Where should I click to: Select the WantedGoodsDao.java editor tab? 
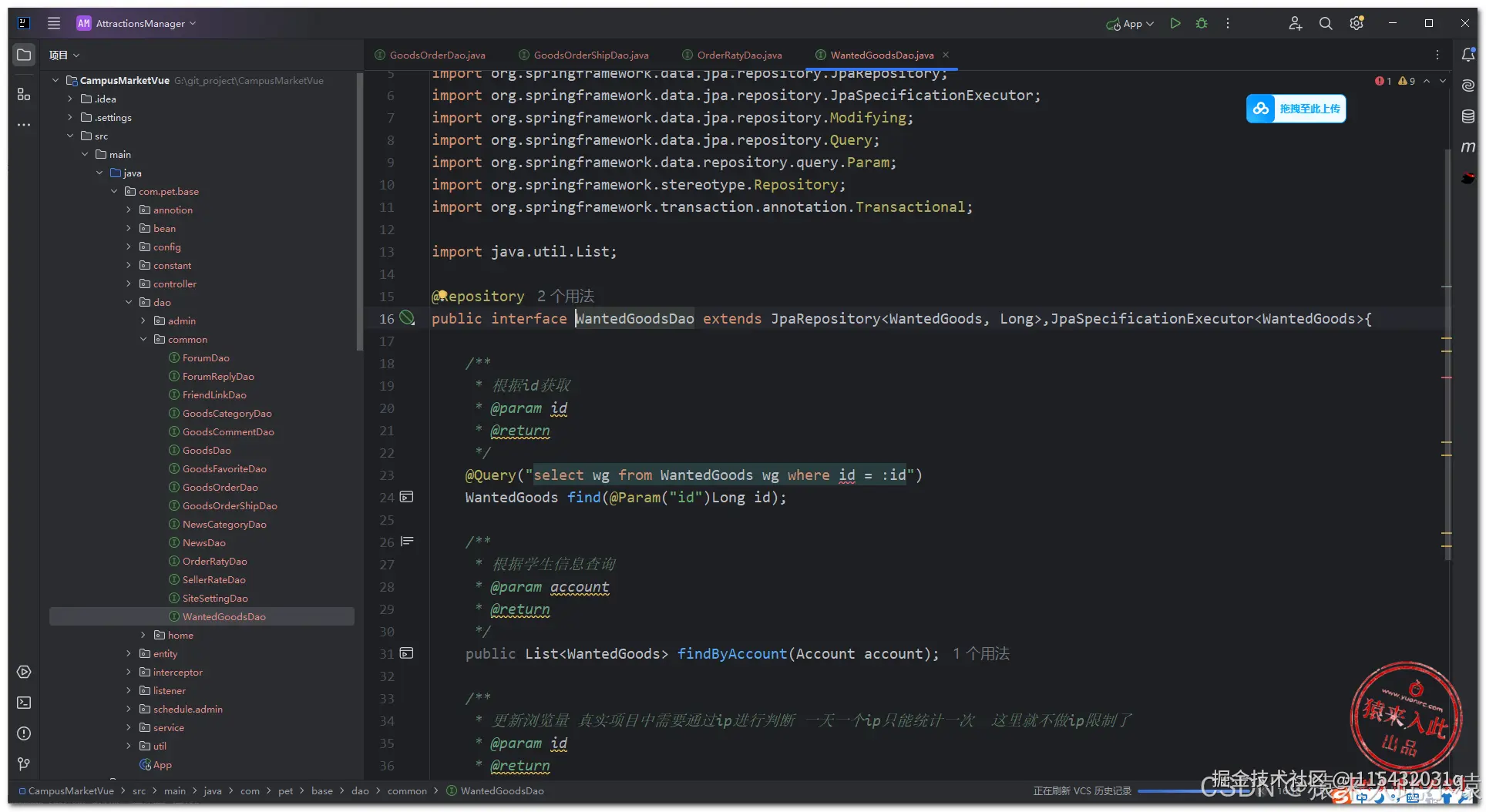[882, 55]
